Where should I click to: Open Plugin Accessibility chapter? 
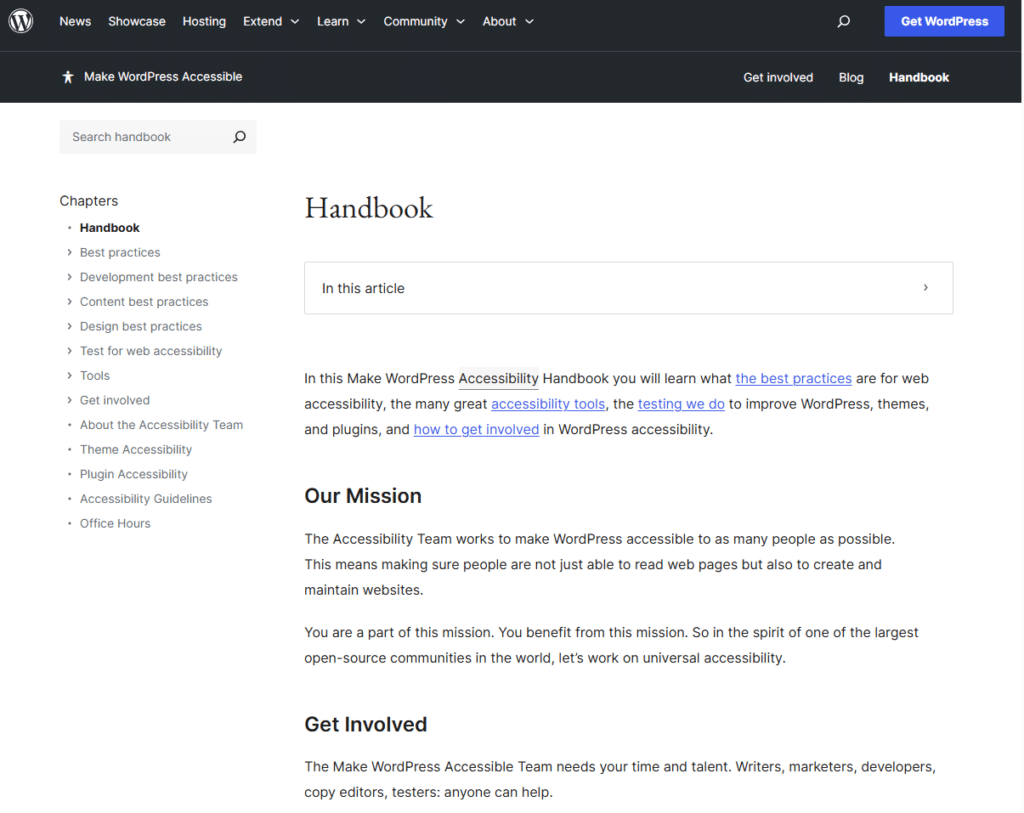coord(133,474)
